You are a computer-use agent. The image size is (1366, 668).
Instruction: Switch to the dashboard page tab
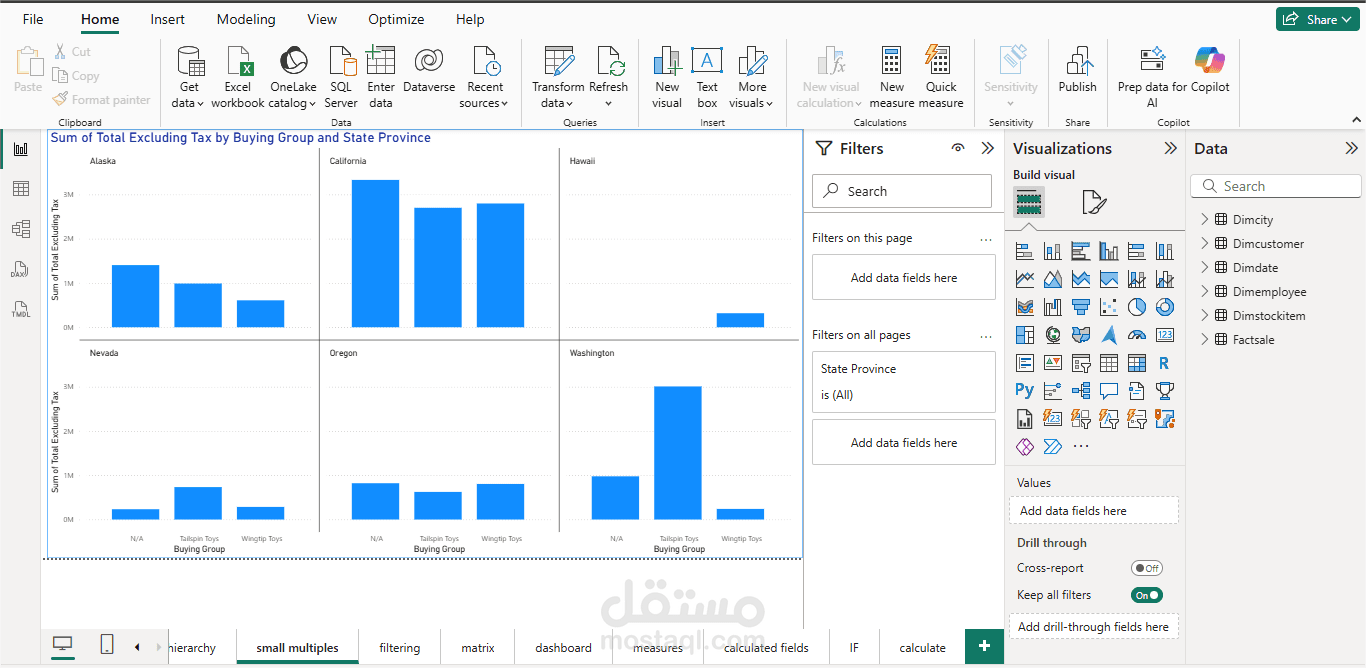(564, 648)
